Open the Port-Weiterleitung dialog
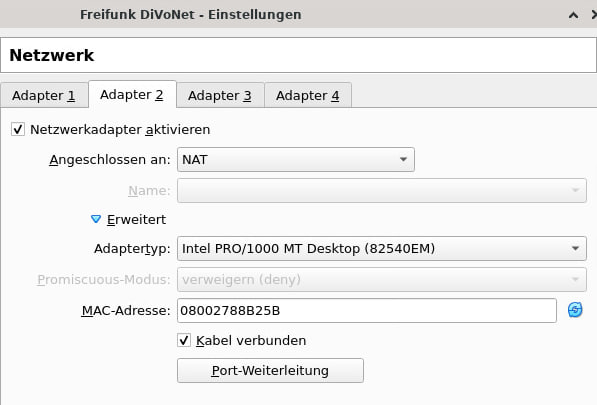The width and height of the screenshot is (597, 405). tap(270, 370)
